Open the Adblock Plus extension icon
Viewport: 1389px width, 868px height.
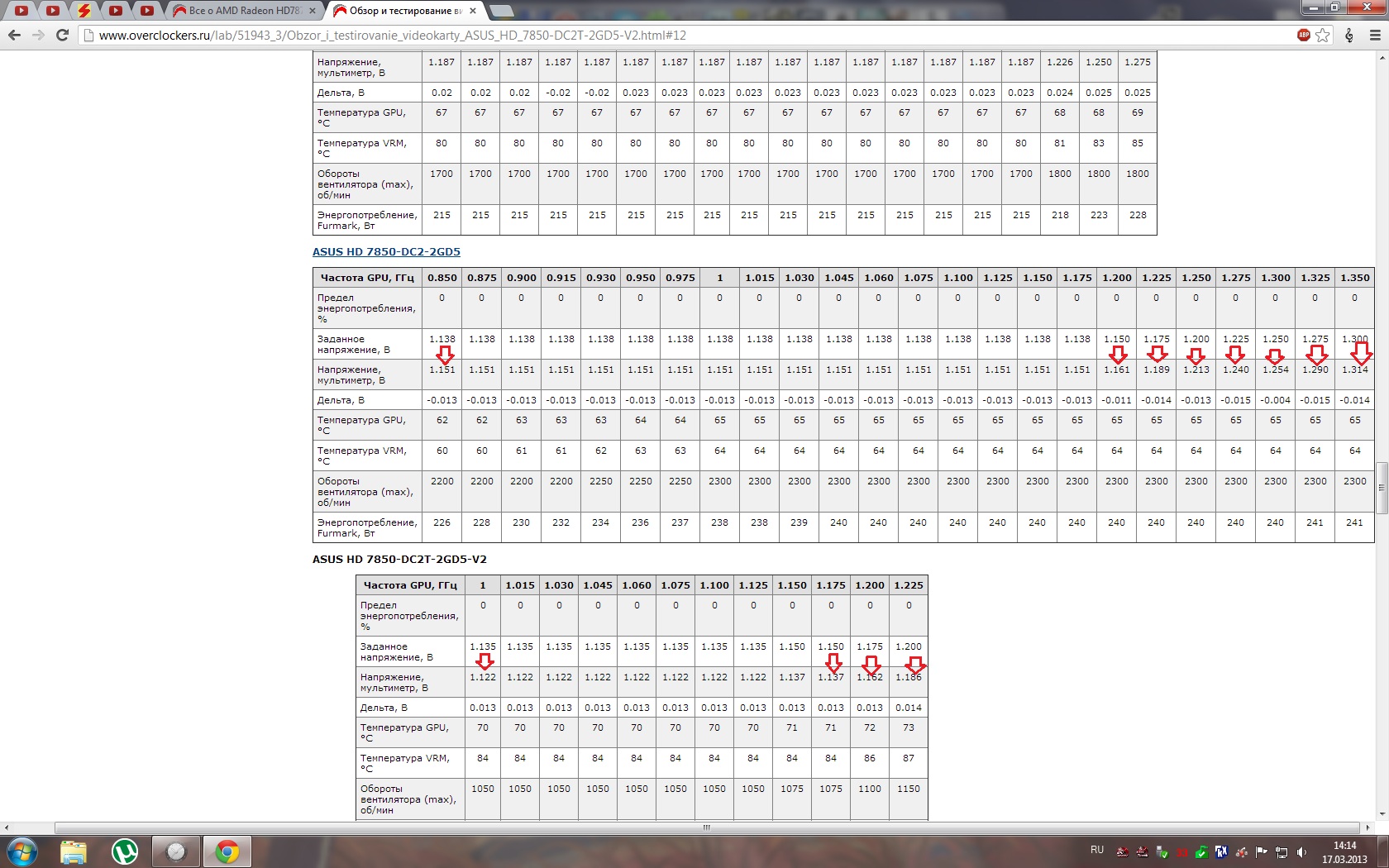pos(1304,35)
